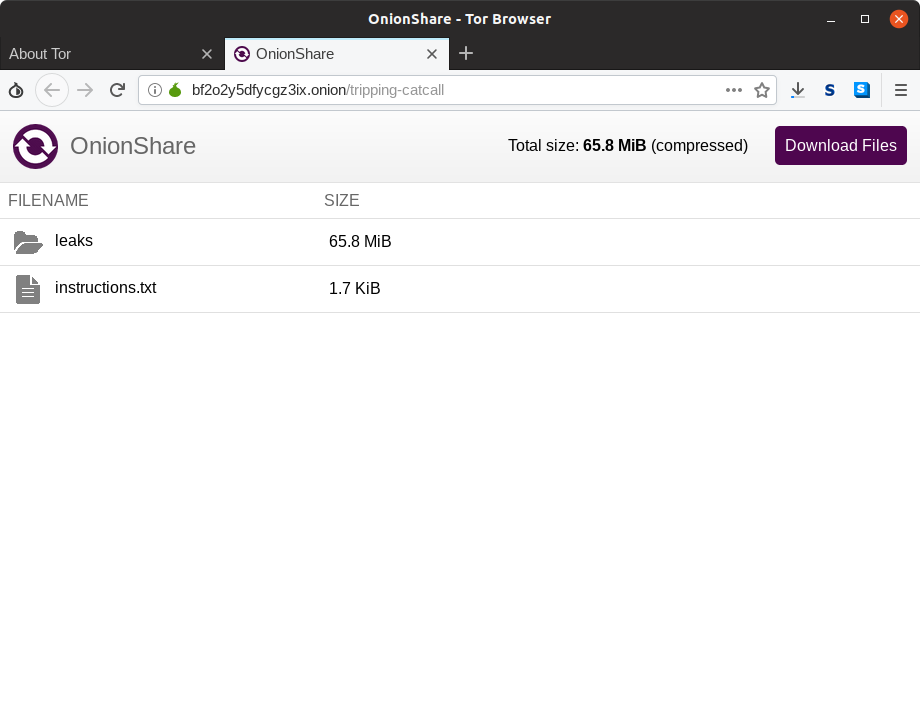Close the About Tor tab

click(x=207, y=54)
